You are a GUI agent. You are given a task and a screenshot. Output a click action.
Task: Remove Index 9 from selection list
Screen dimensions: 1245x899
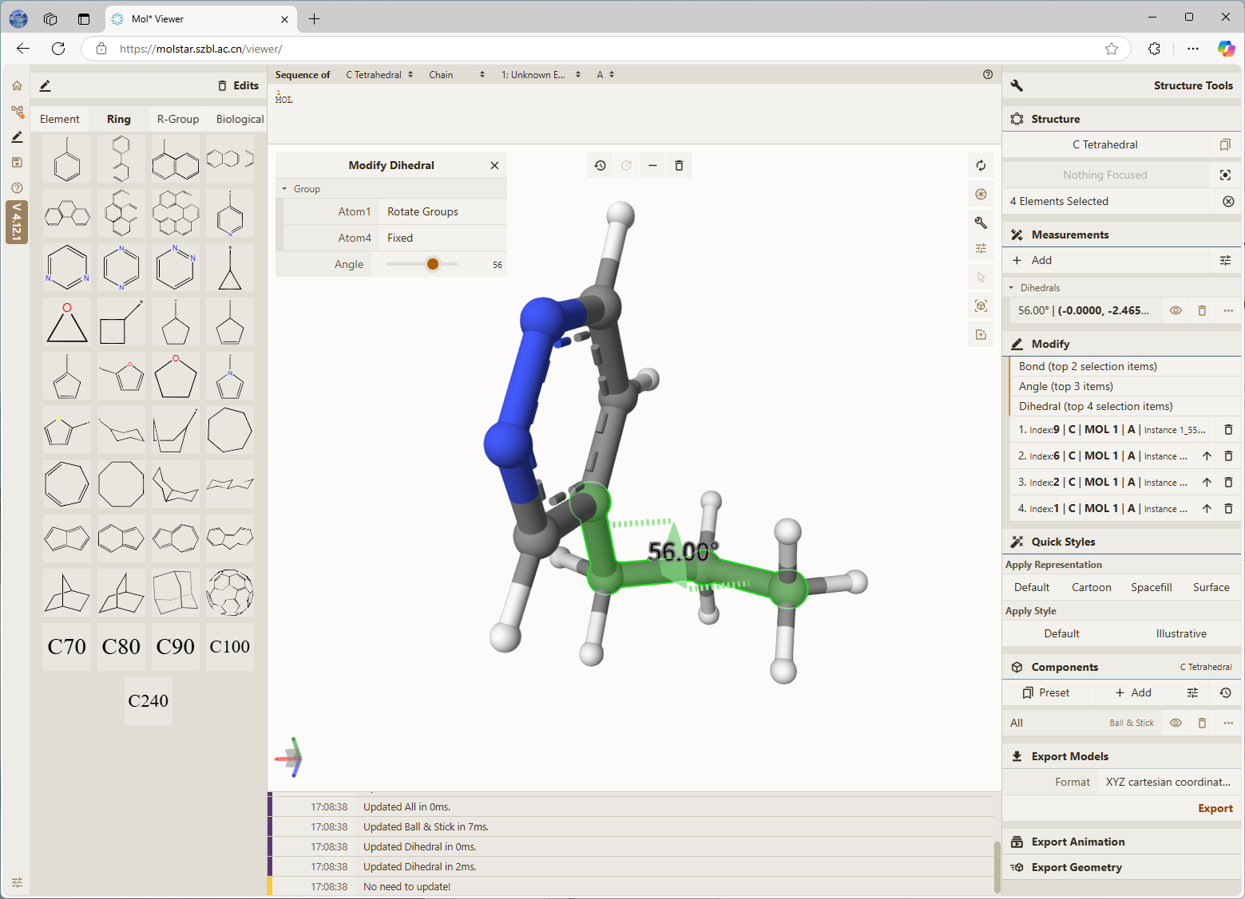point(1228,430)
